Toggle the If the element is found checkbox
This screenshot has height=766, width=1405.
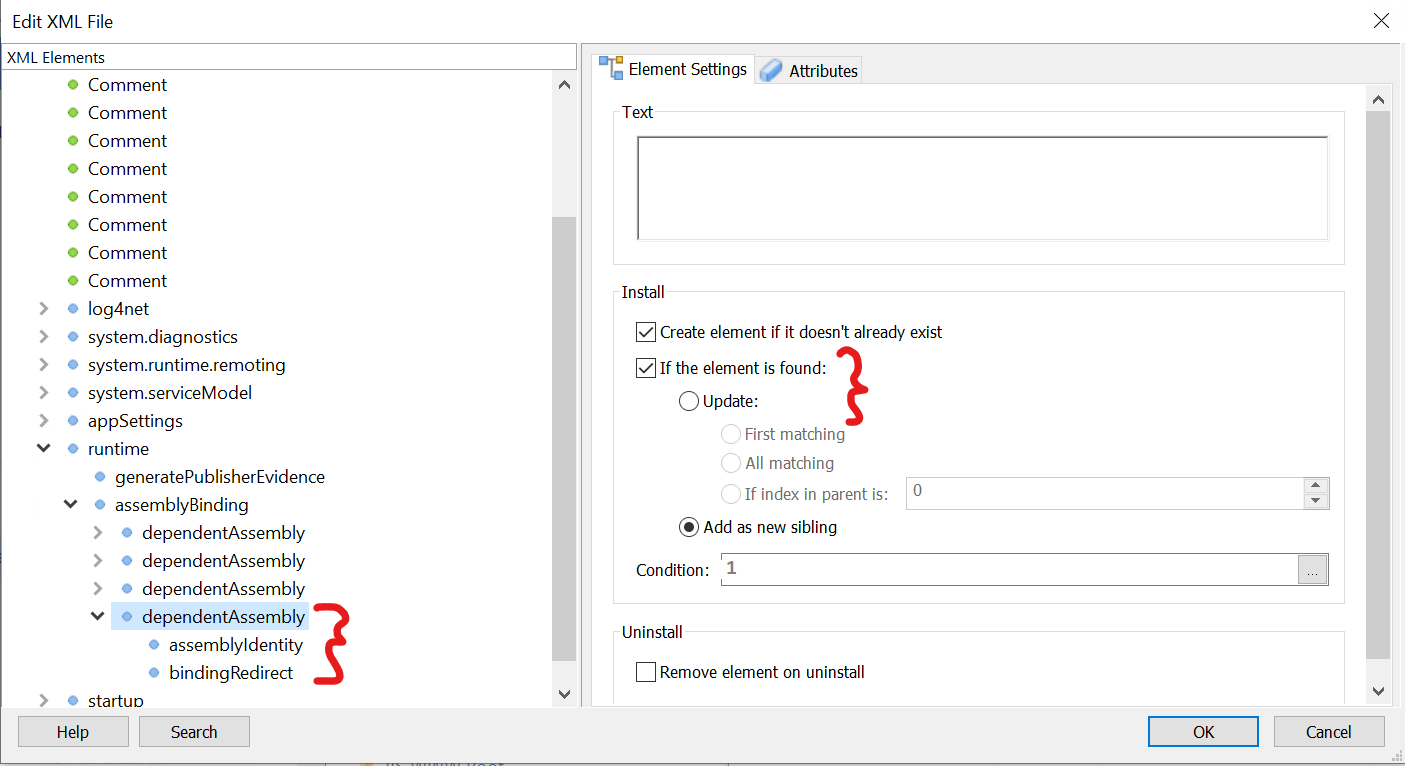click(x=646, y=368)
